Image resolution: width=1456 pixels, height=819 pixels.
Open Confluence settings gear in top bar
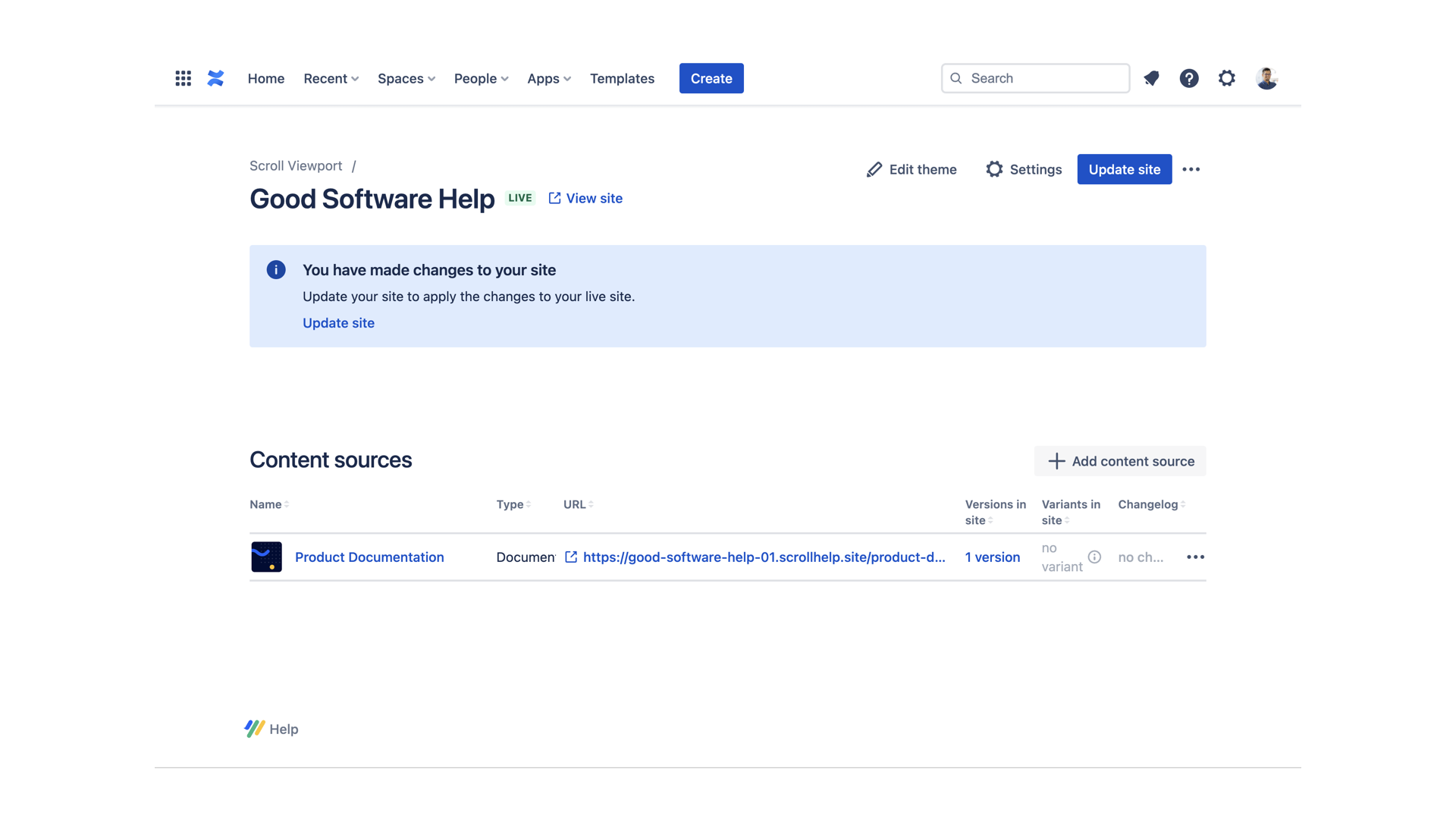[x=1226, y=78]
